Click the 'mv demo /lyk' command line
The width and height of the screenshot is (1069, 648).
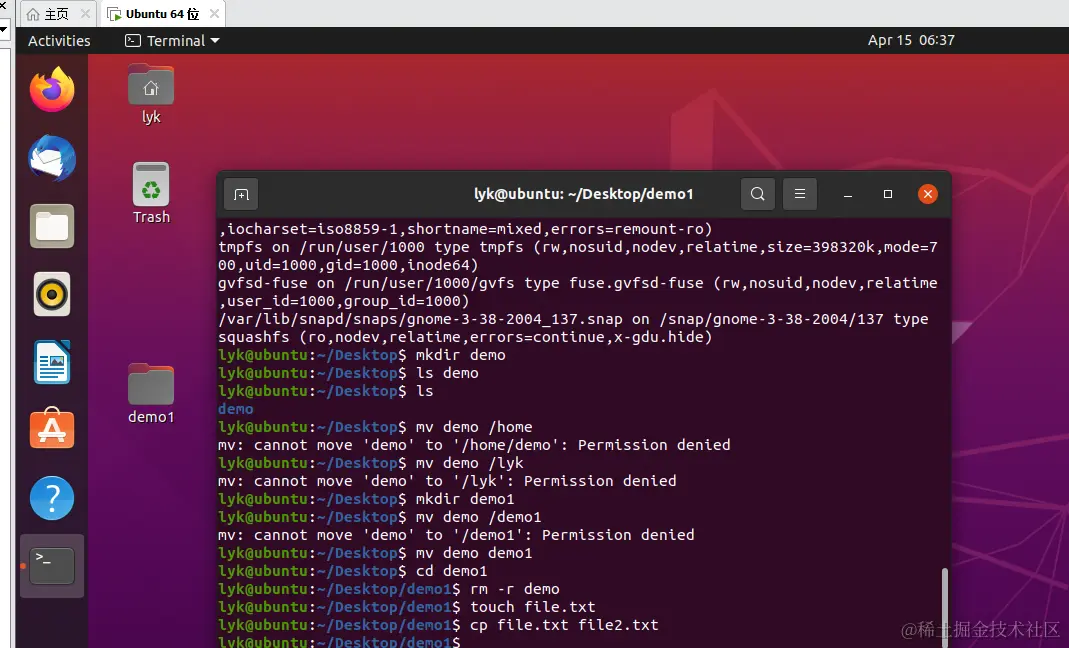coord(371,463)
